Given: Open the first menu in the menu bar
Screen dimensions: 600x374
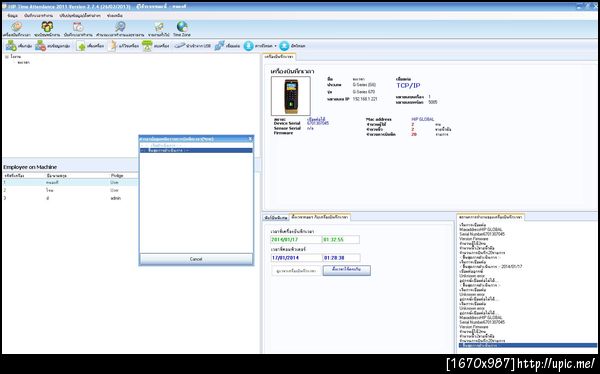Looking at the screenshot, I should click(13, 16).
